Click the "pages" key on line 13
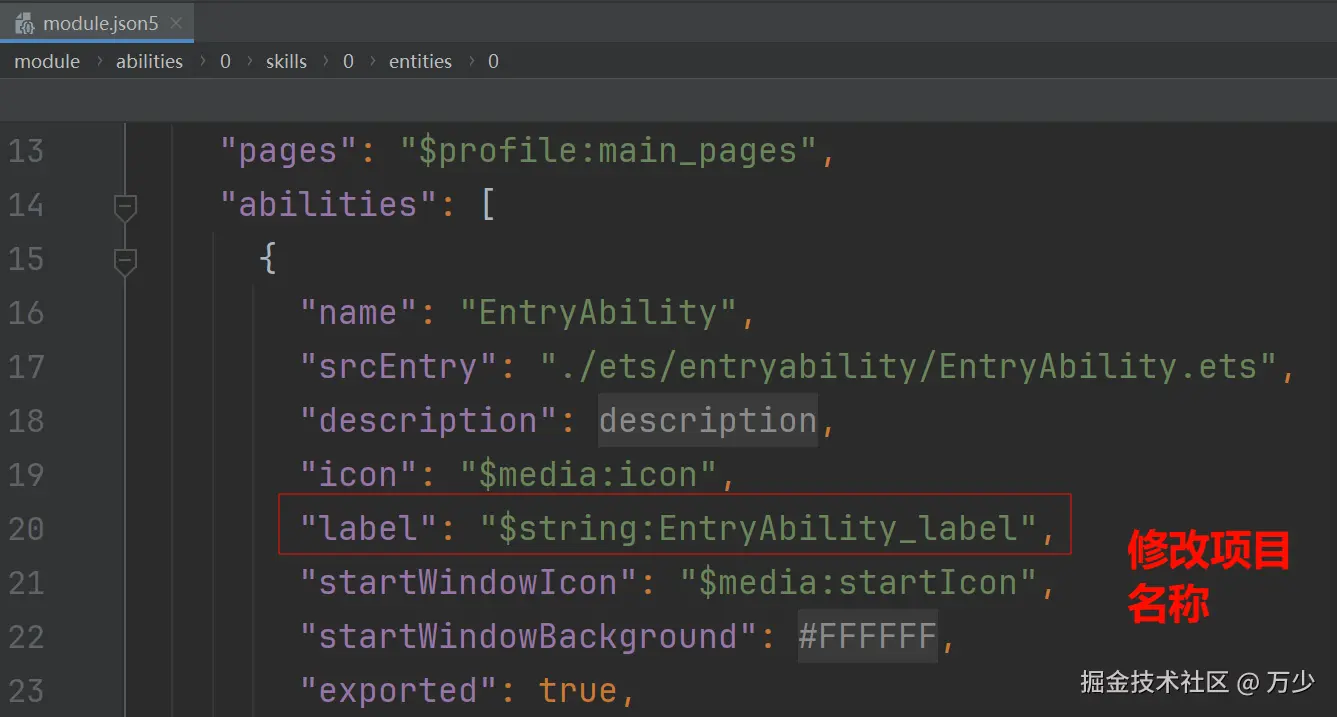The height and width of the screenshot is (717, 1337). point(289,152)
